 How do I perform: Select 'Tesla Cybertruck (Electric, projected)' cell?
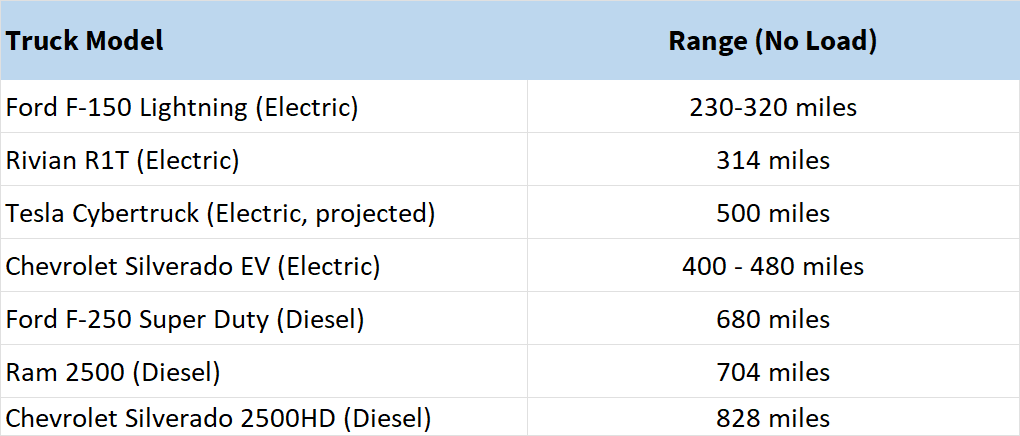263,213
